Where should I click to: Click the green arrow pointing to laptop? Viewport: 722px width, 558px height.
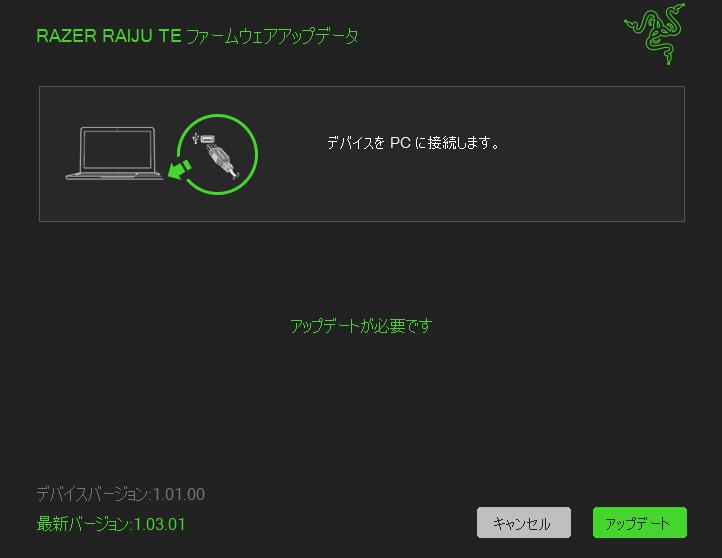point(179,169)
